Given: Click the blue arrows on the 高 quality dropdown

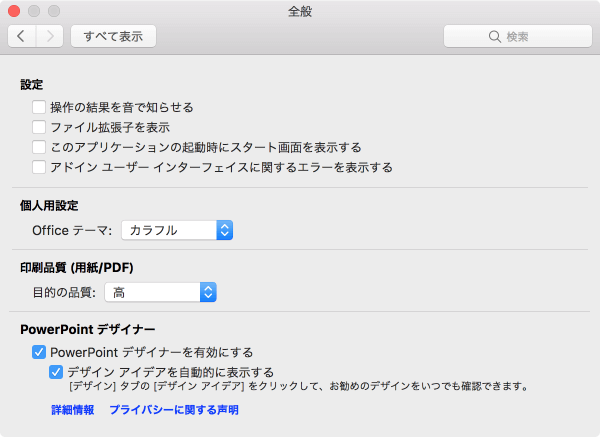Looking at the screenshot, I should point(208,292).
